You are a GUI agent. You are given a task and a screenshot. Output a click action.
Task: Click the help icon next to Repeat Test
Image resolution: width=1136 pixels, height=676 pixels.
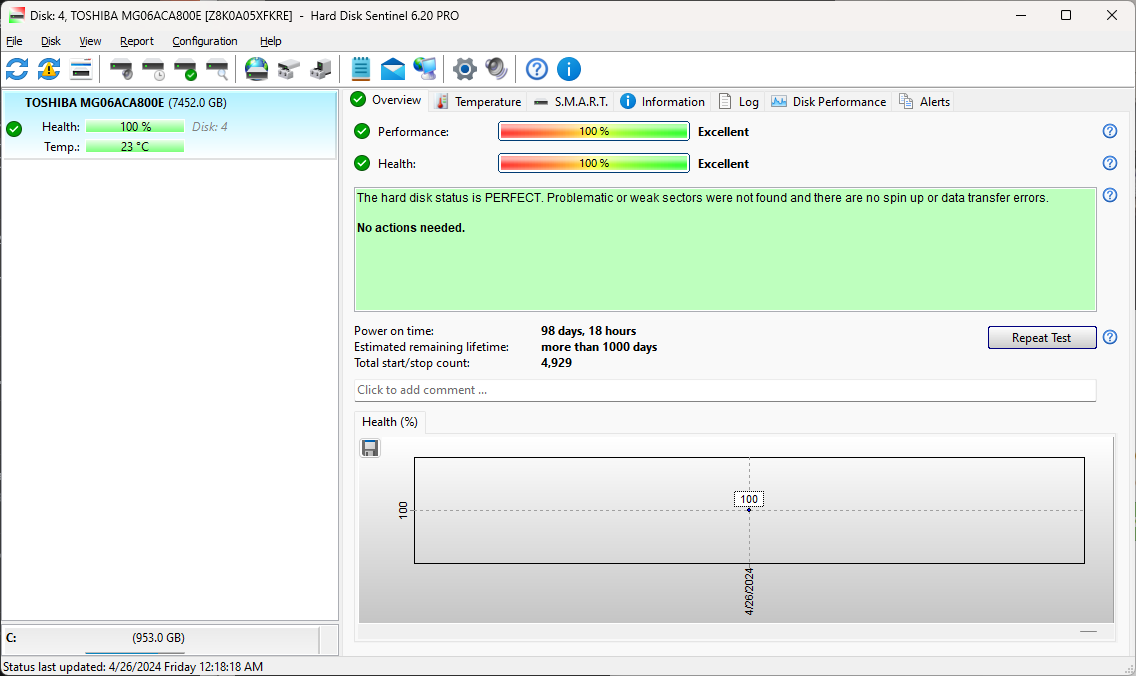tap(1109, 337)
